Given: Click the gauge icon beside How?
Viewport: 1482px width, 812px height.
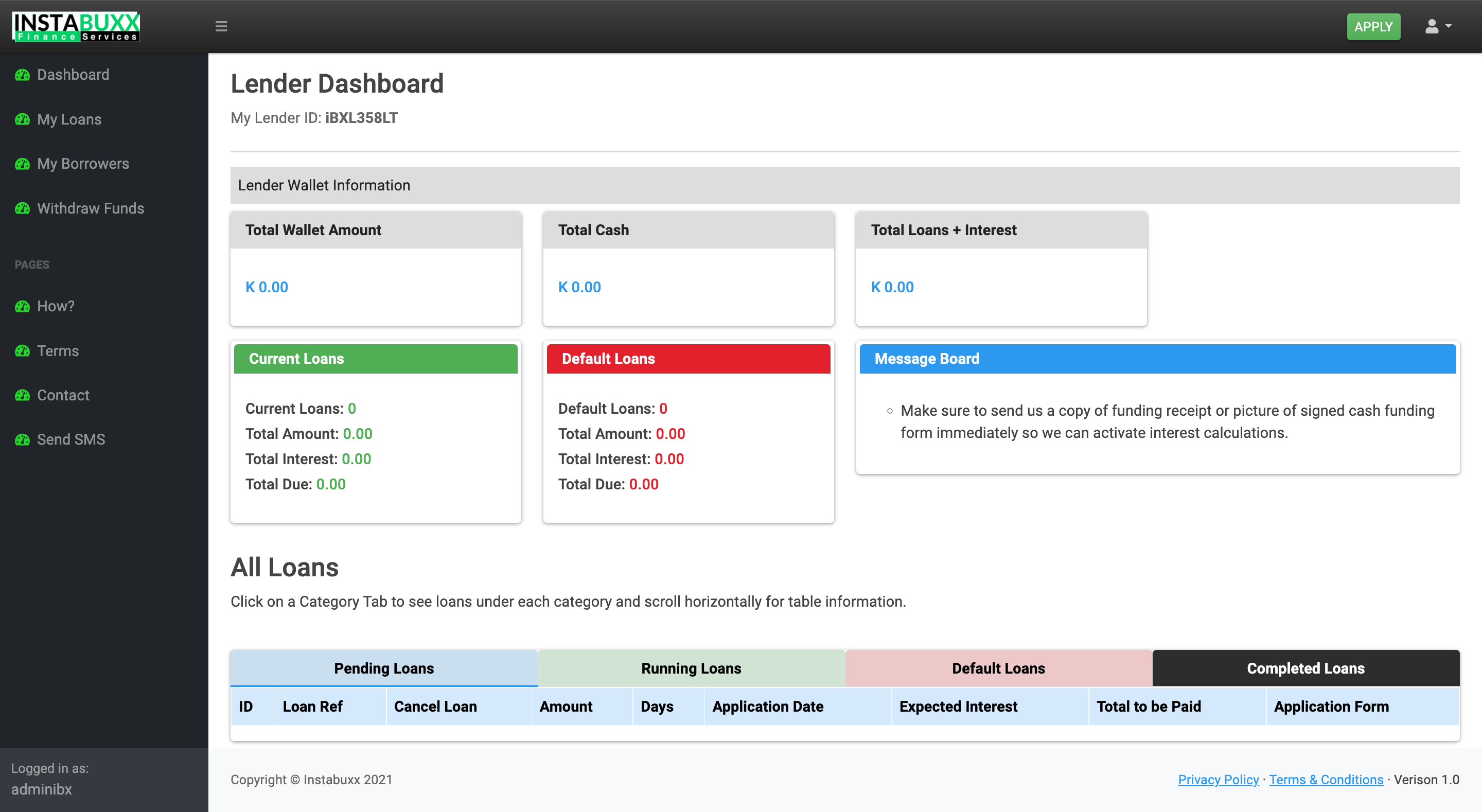Looking at the screenshot, I should pyautogui.click(x=23, y=306).
